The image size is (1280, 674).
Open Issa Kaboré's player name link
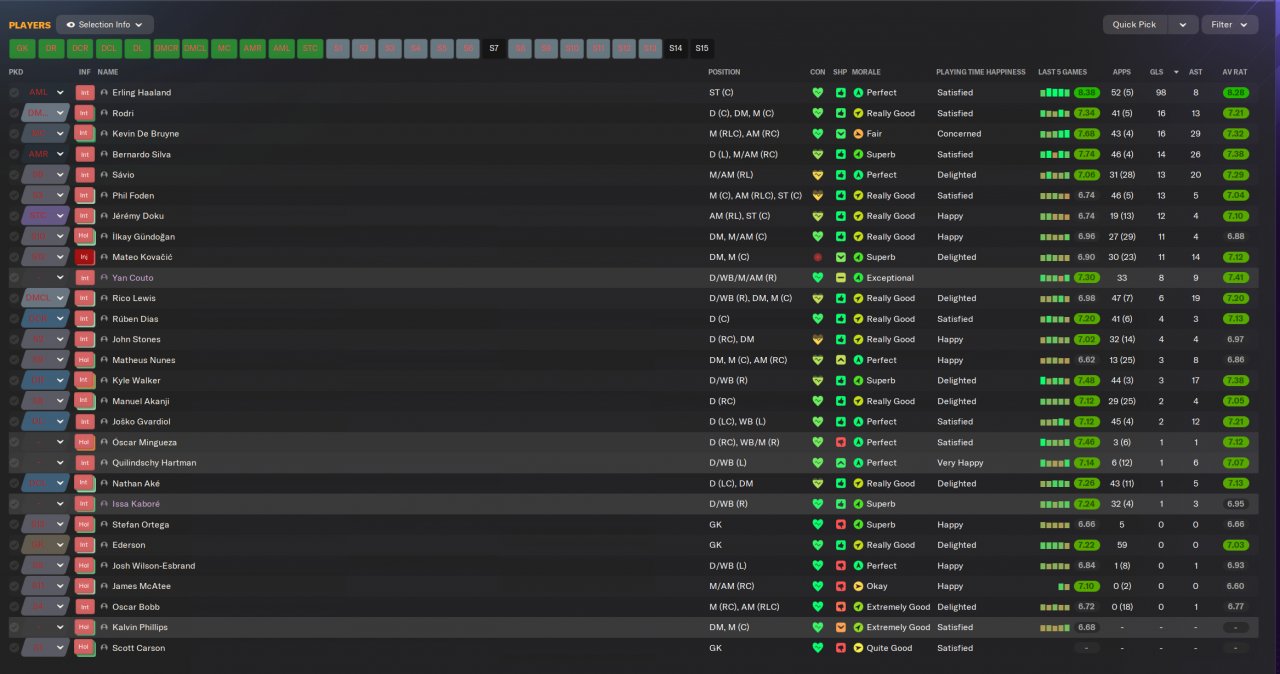point(136,504)
